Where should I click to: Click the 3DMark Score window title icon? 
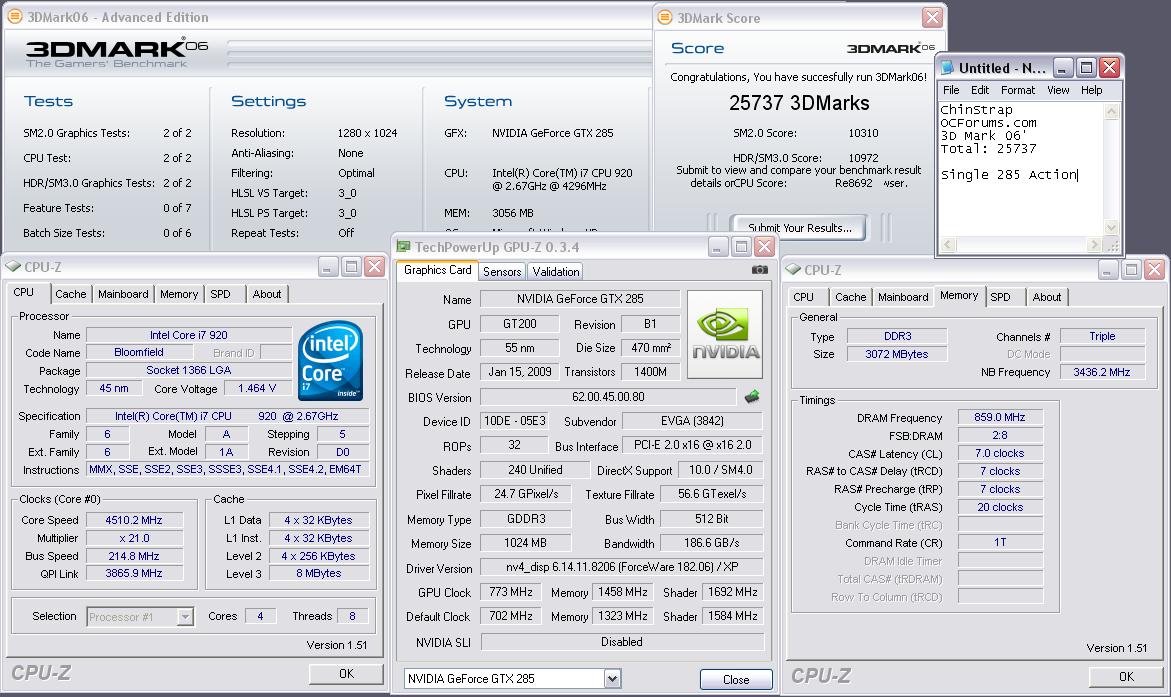664,16
